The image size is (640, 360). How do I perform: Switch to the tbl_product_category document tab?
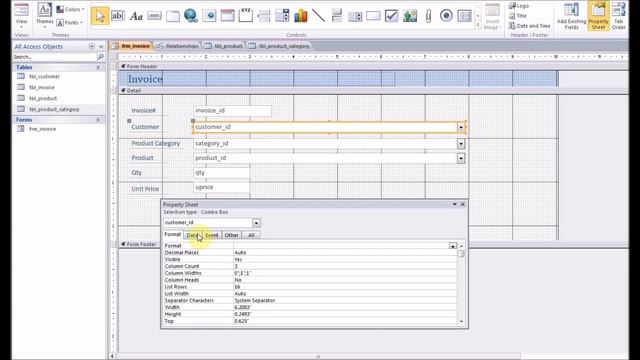pyautogui.click(x=280, y=46)
